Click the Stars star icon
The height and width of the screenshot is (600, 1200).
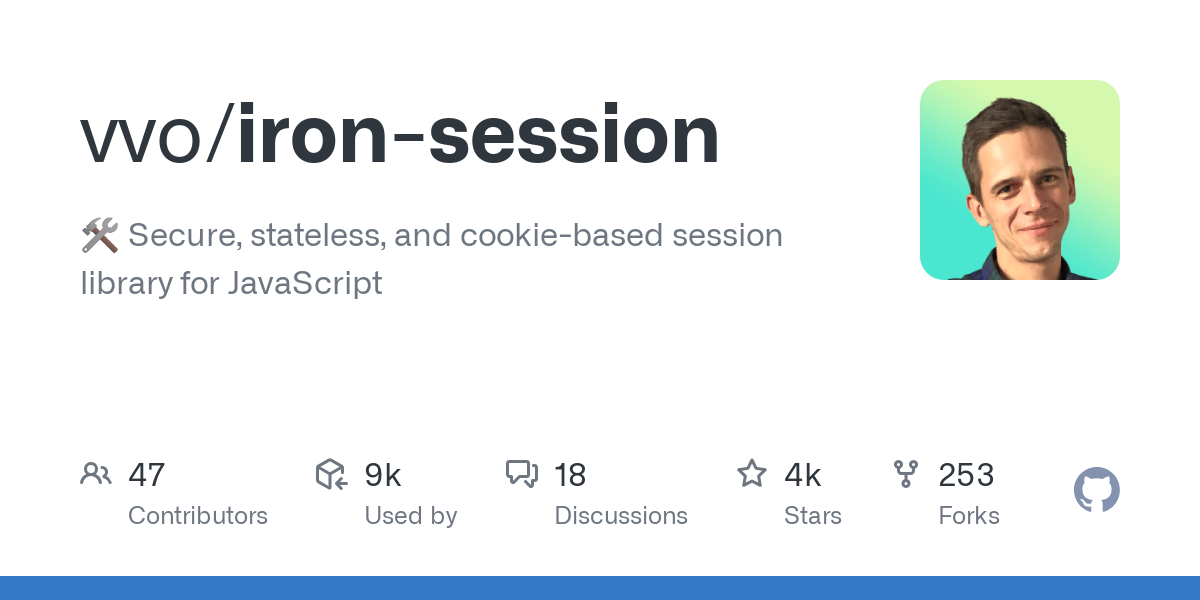click(x=751, y=474)
